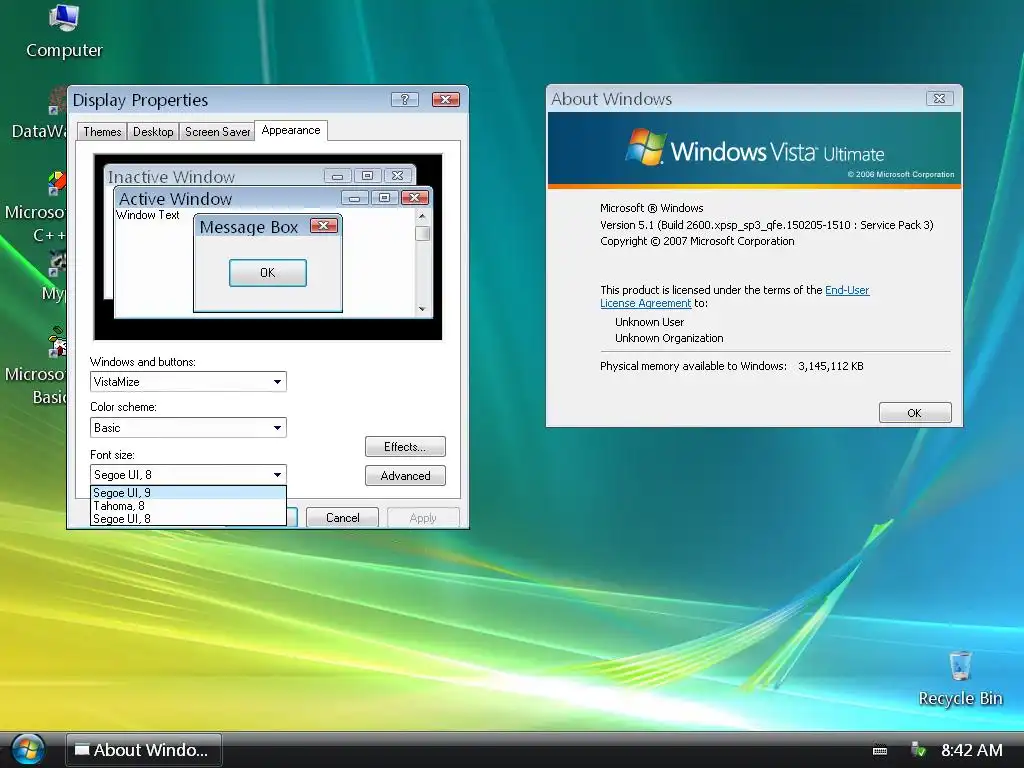Click the physical memory value 3,145,112 KB
This screenshot has width=1024, height=768.
[x=831, y=366]
